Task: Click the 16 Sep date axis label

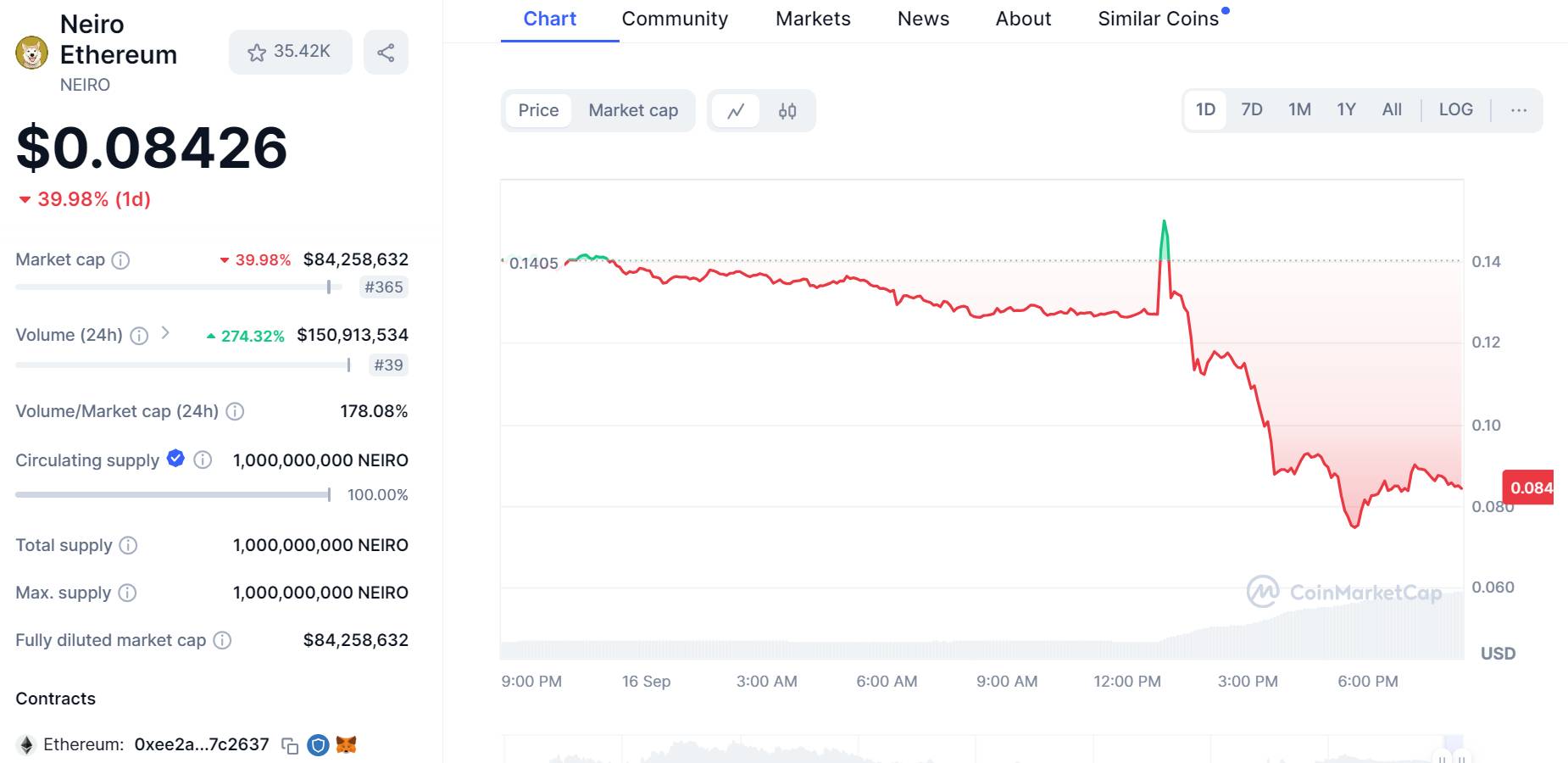Action: (646, 682)
